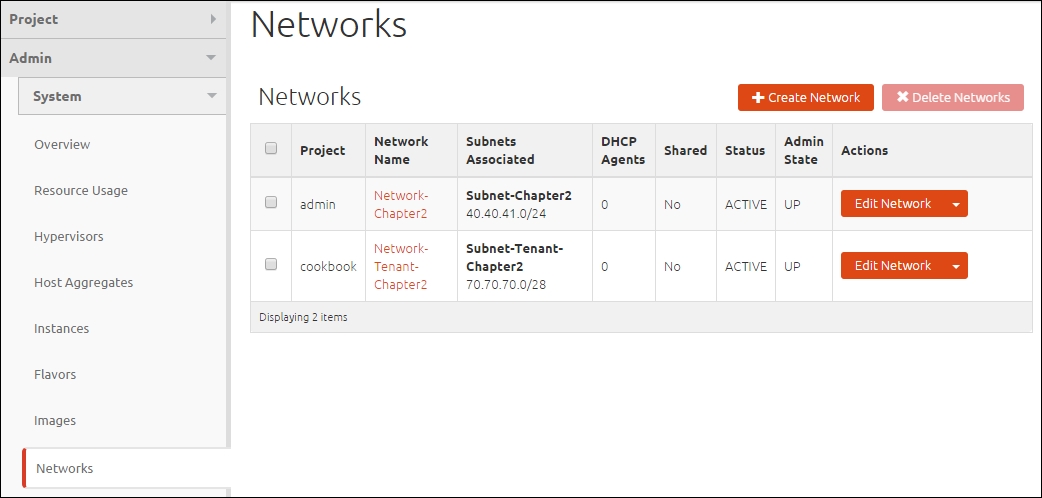Expand the Project sidebar section arrow
Image resolution: width=1042 pixels, height=498 pixels.
[x=213, y=19]
